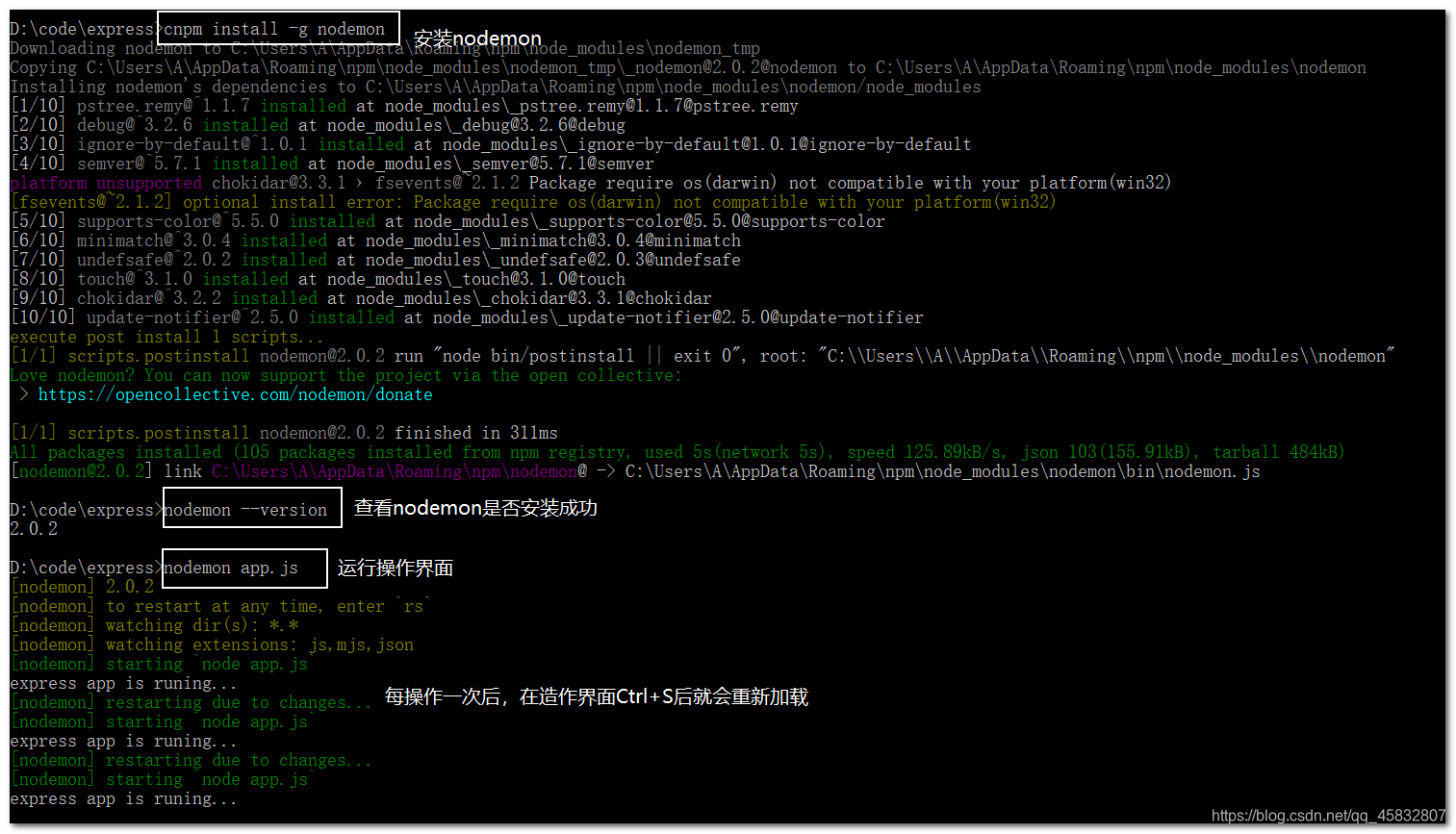Screen dimensions: 1456x834
Task: Click the '[1/10] pstree.remy' install line
Action: pos(404,106)
